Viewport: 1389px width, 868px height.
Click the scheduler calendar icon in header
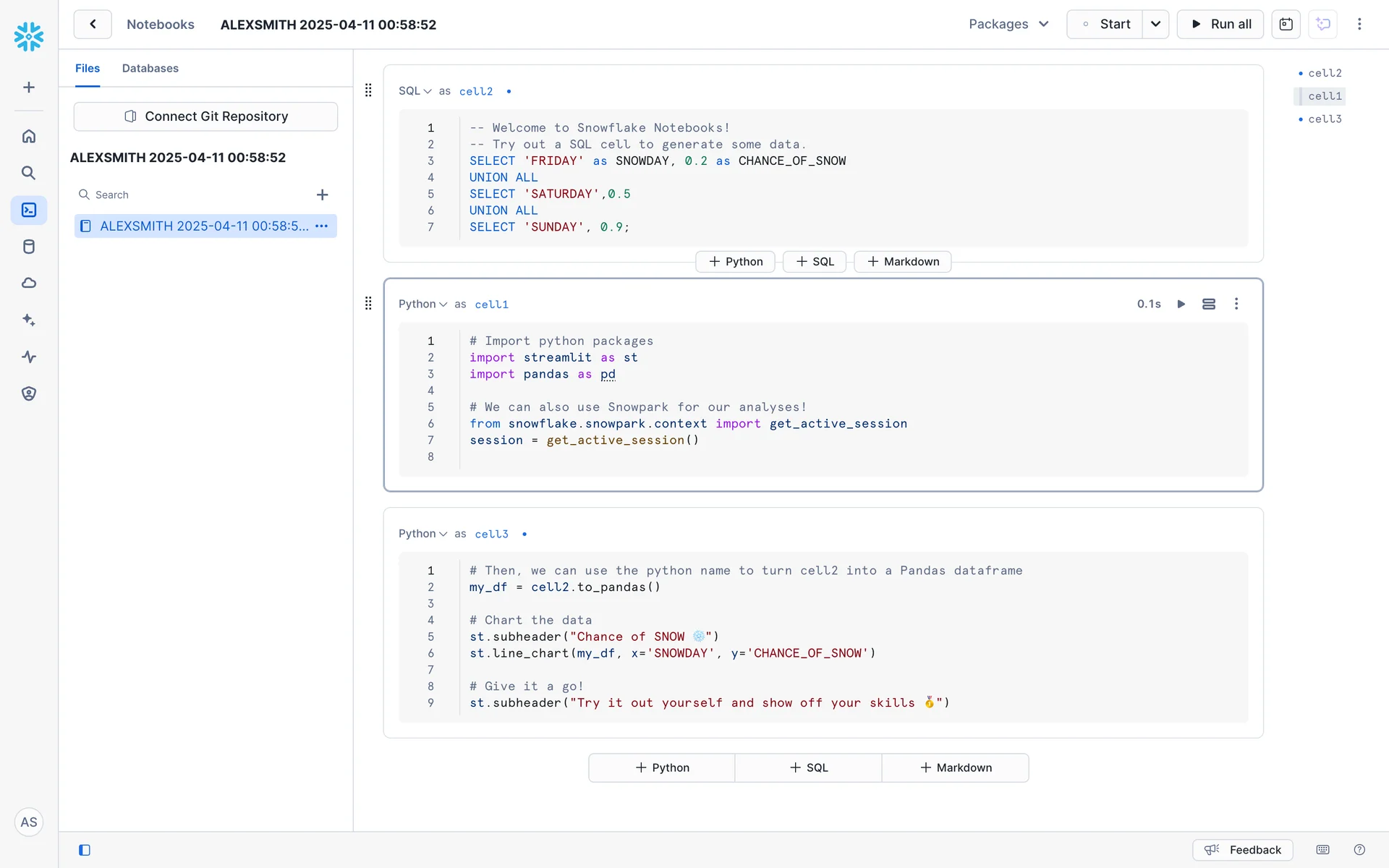pyautogui.click(x=1286, y=24)
